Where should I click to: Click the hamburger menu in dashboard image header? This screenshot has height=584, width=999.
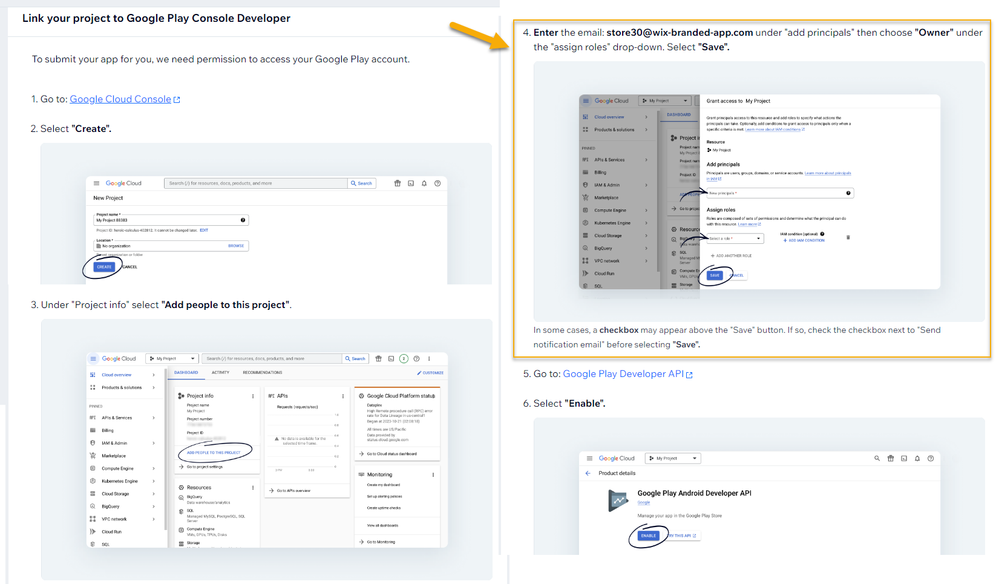[x=93, y=359]
